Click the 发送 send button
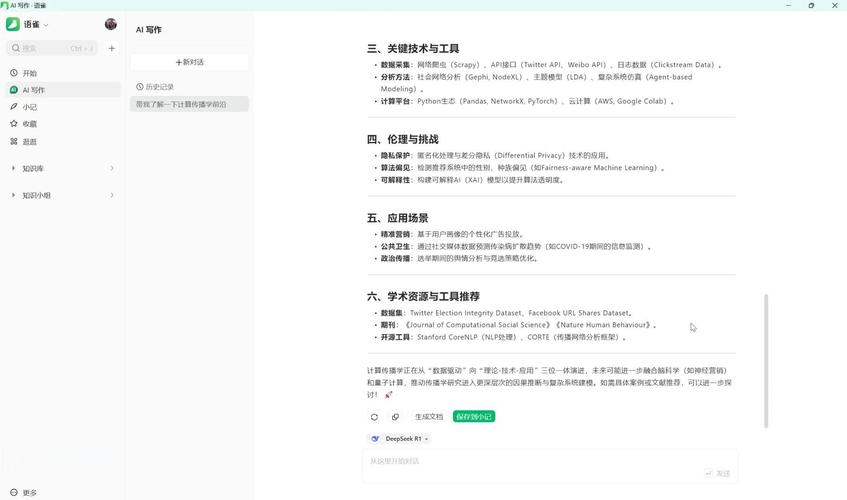 point(718,474)
